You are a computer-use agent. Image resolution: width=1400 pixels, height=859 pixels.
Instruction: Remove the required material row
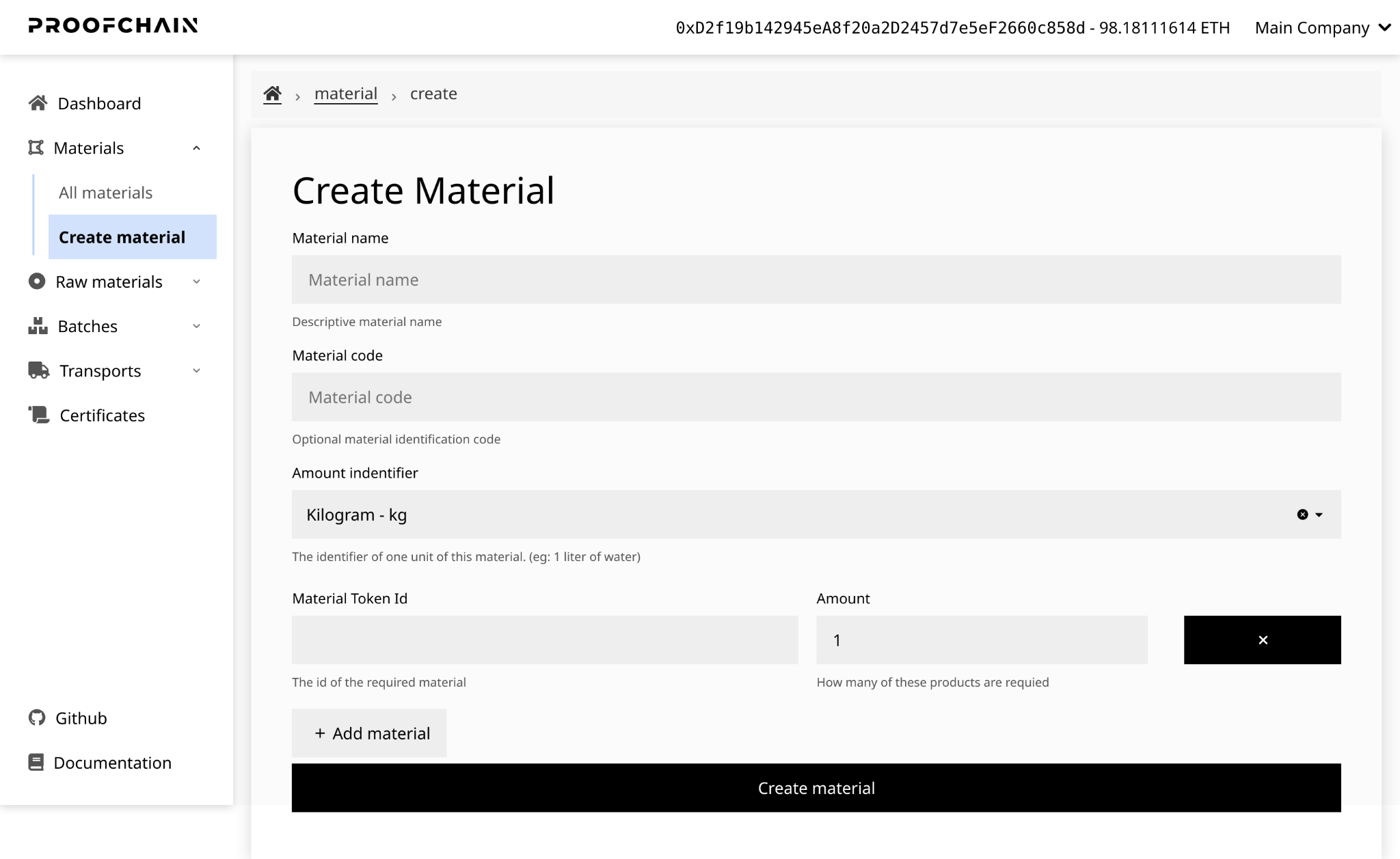coord(1262,640)
